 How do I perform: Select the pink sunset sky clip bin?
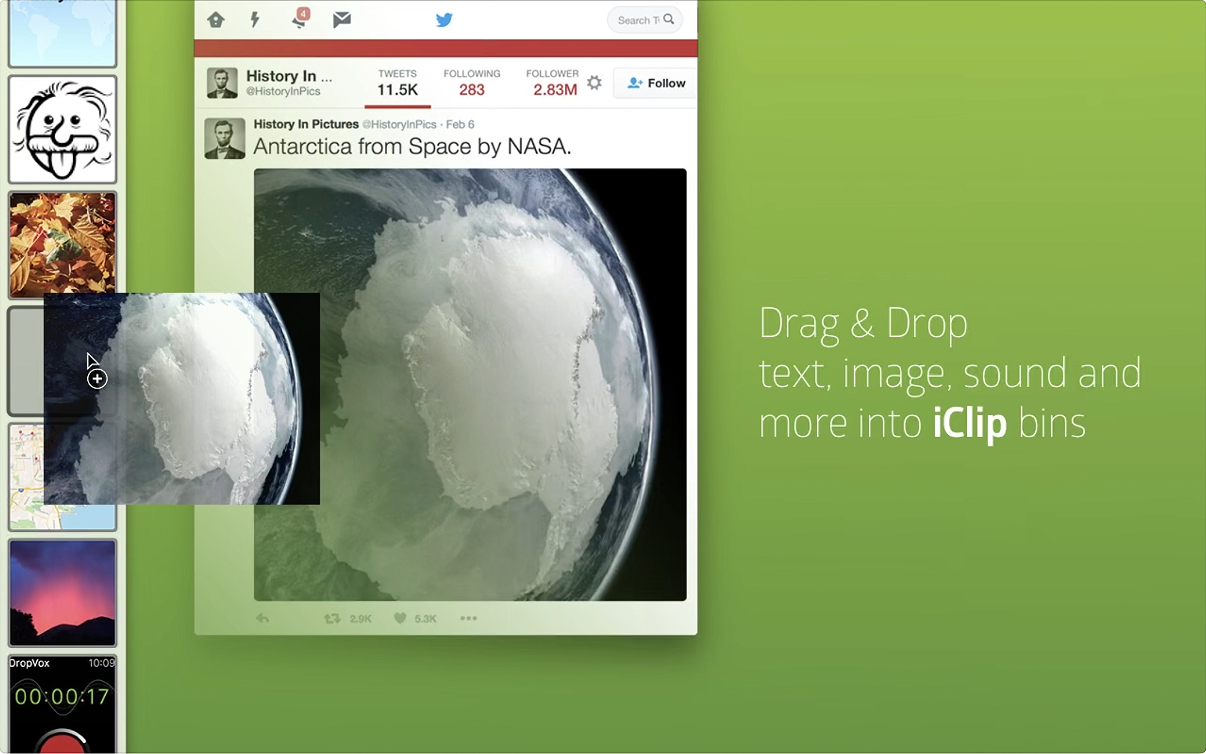(63, 592)
